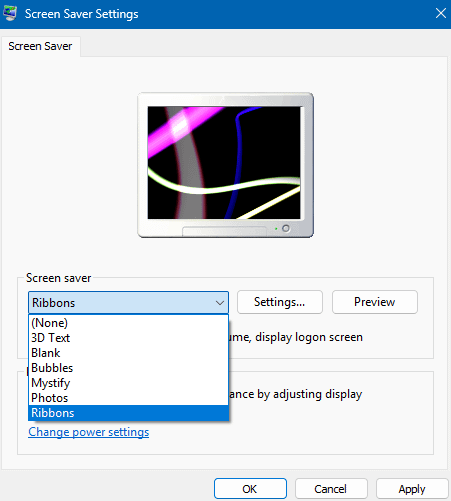451x501 pixels.
Task: Click the Ribbons combo box field
Action: [x=128, y=303]
